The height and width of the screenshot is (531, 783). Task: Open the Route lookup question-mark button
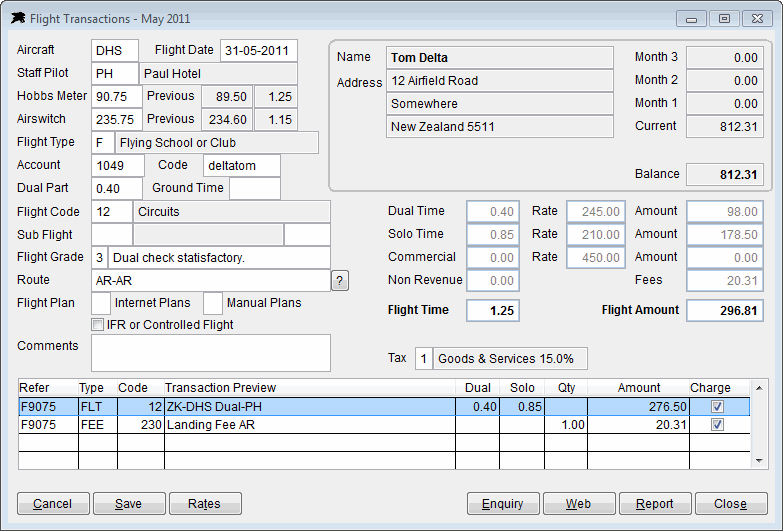click(x=340, y=281)
